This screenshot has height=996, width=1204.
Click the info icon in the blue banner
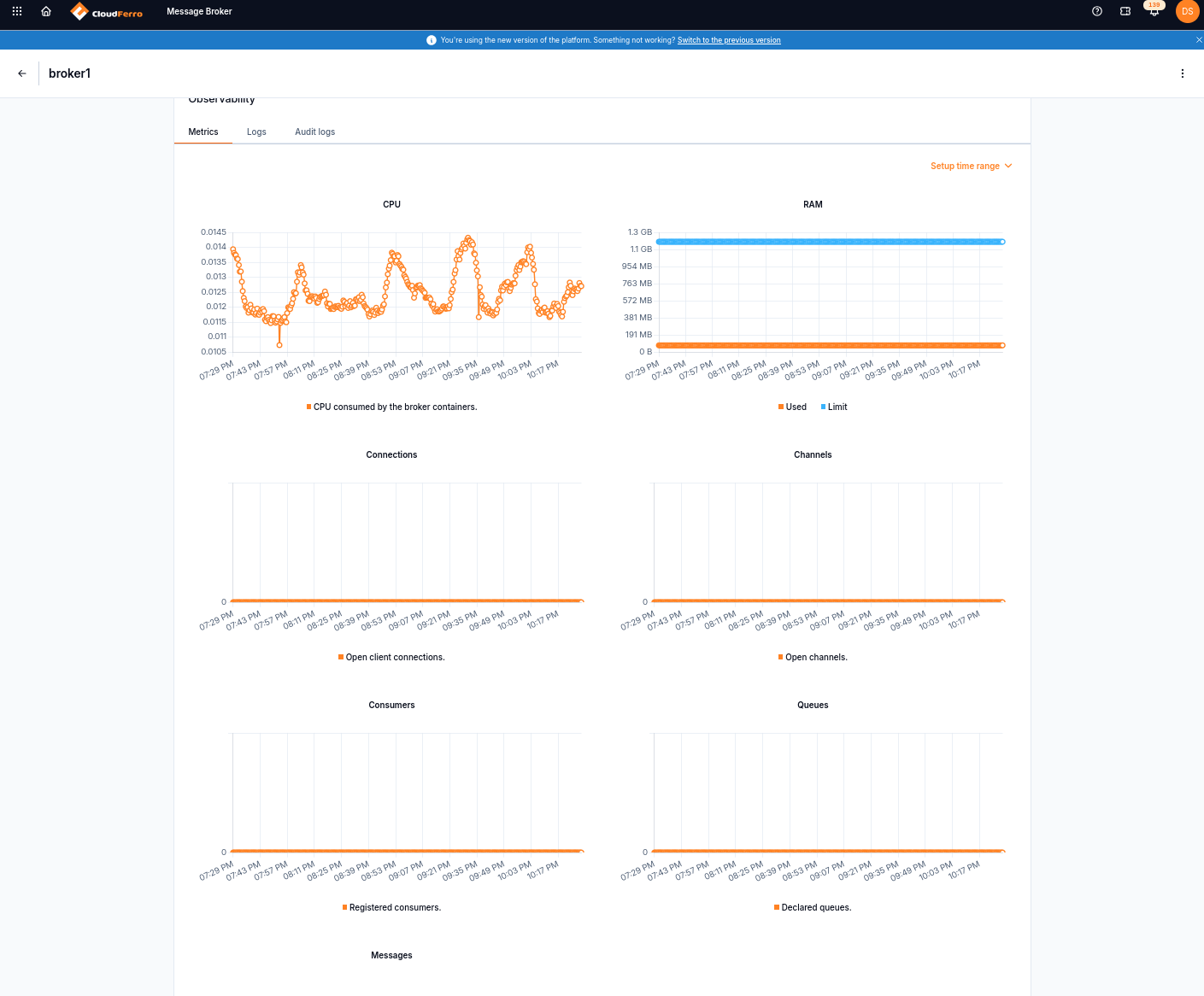432,40
